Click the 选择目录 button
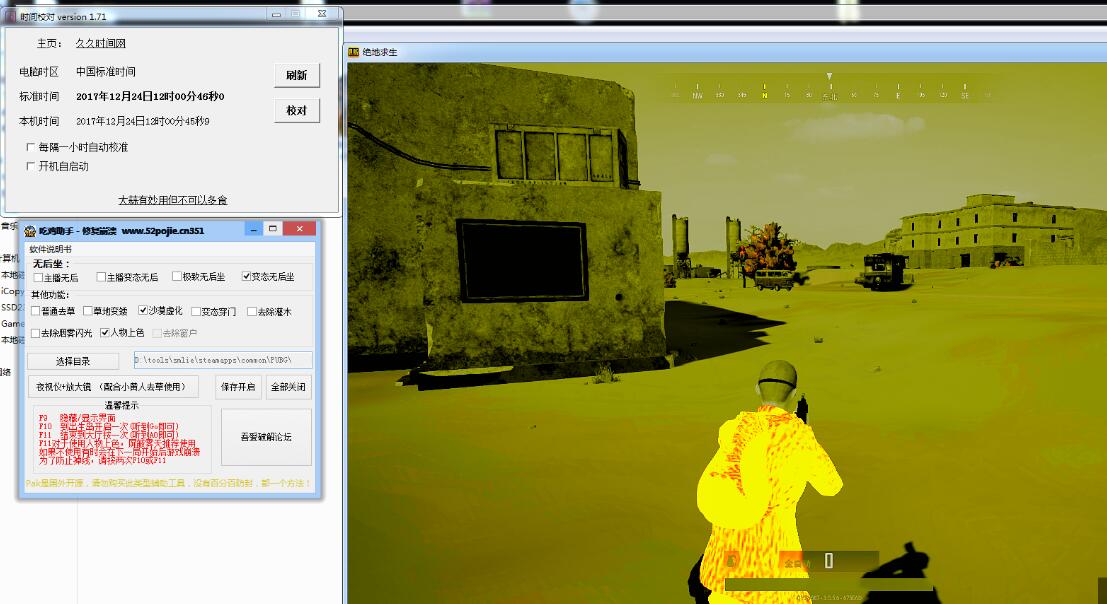The width and height of the screenshot is (1107, 604). (x=73, y=361)
